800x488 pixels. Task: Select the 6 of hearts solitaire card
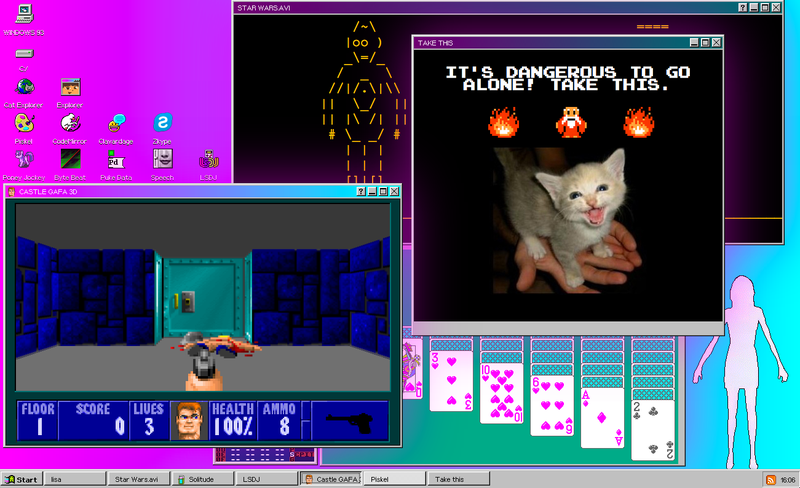coord(552,406)
